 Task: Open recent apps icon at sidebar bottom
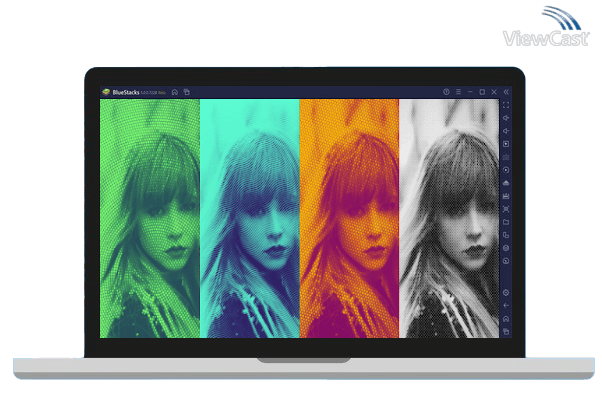coord(506,331)
